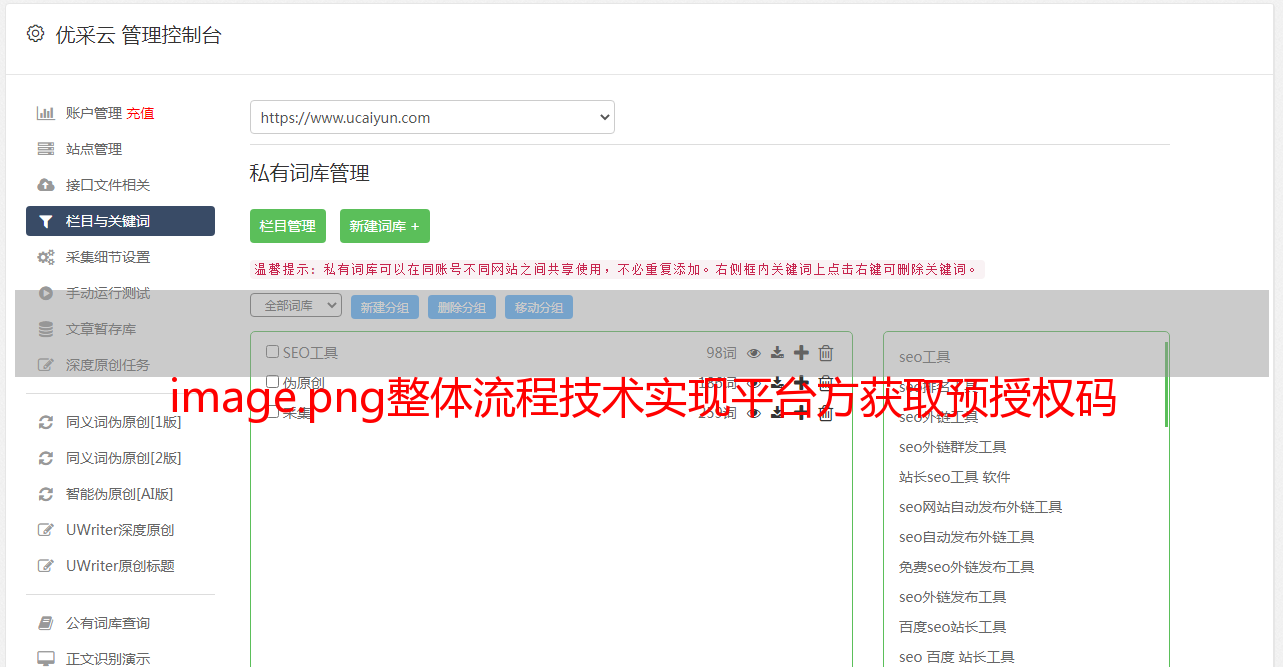Download the SEO工具 word library
The image size is (1283, 667).
coord(777,352)
